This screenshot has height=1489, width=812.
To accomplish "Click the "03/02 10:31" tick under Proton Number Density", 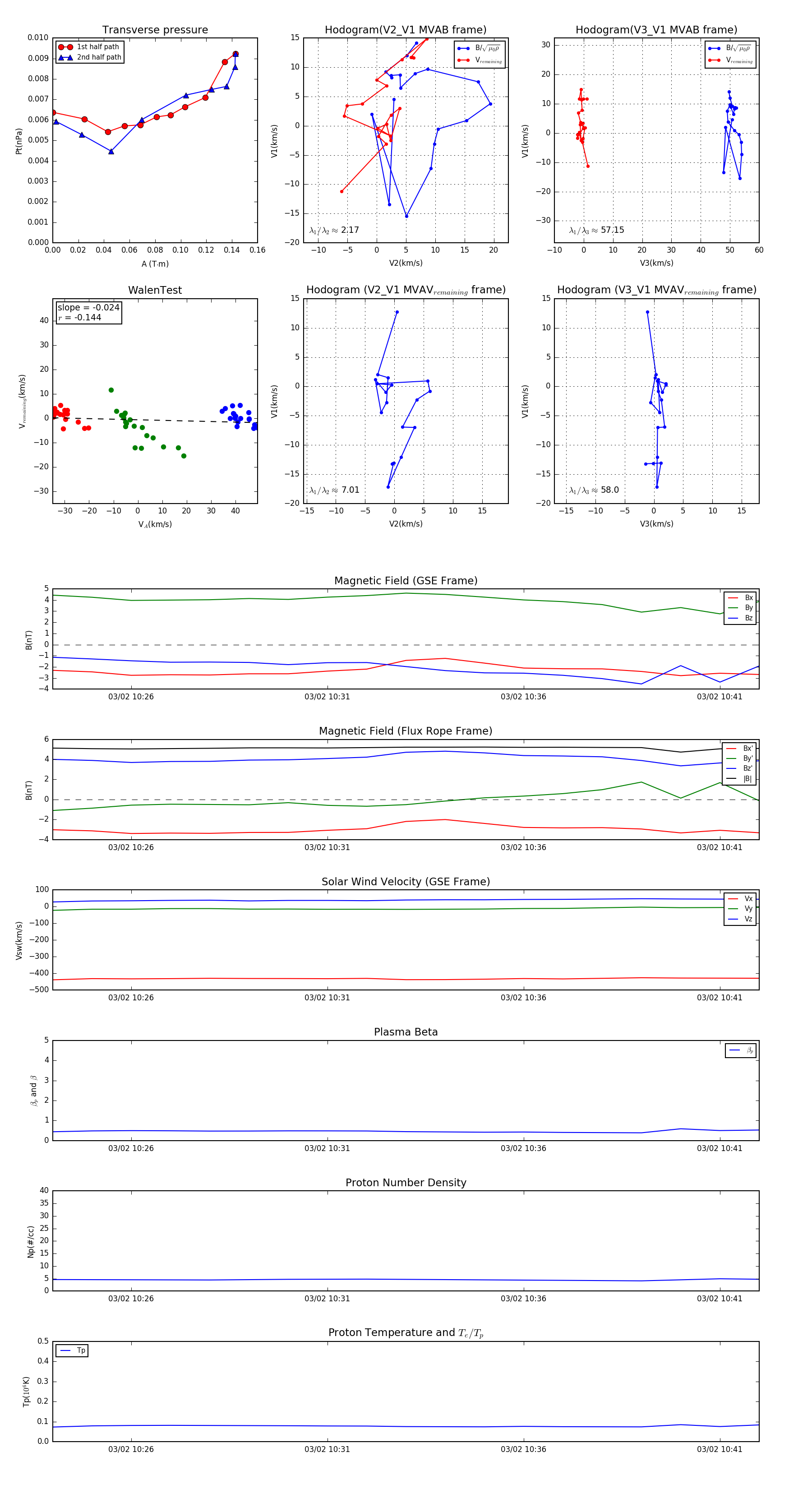I will [x=327, y=1299].
